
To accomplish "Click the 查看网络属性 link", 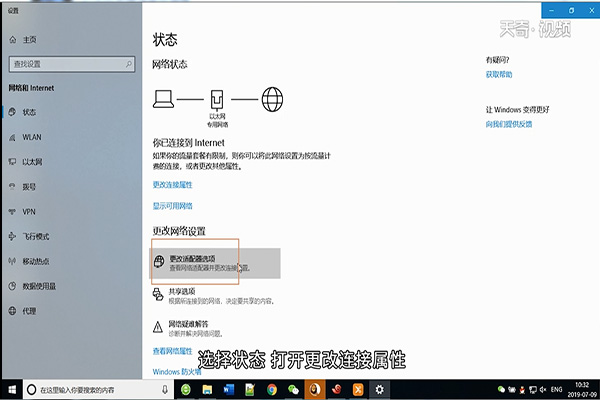I will (x=172, y=351).
